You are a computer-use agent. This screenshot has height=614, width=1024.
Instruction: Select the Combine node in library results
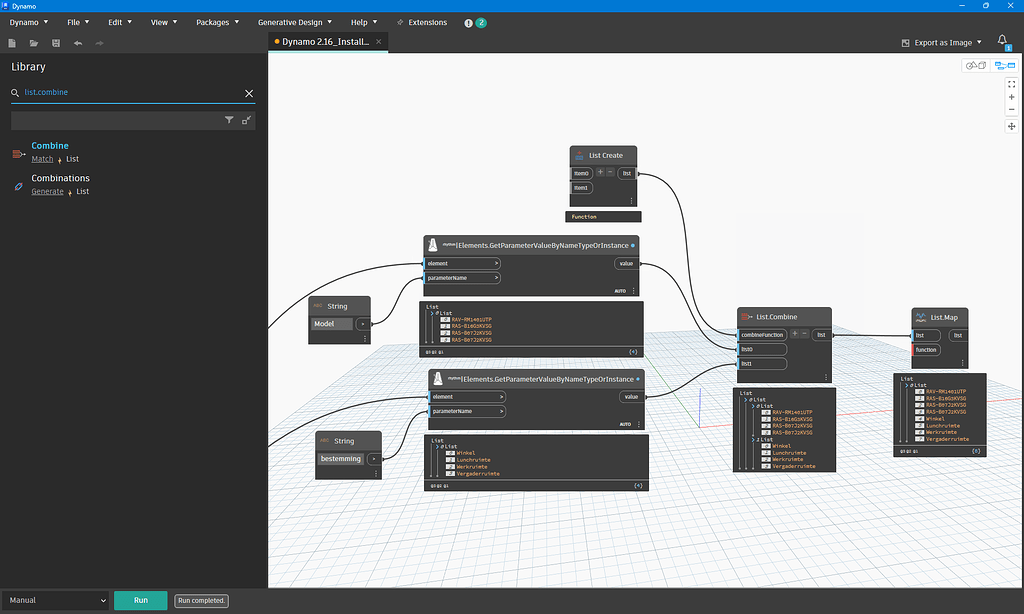tap(50, 146)
